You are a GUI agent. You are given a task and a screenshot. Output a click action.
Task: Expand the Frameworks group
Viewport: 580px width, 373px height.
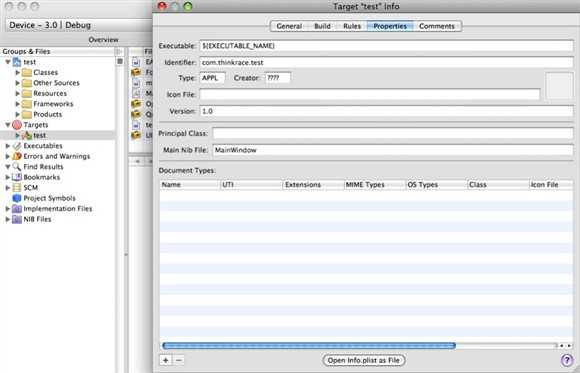coord(17,104)
